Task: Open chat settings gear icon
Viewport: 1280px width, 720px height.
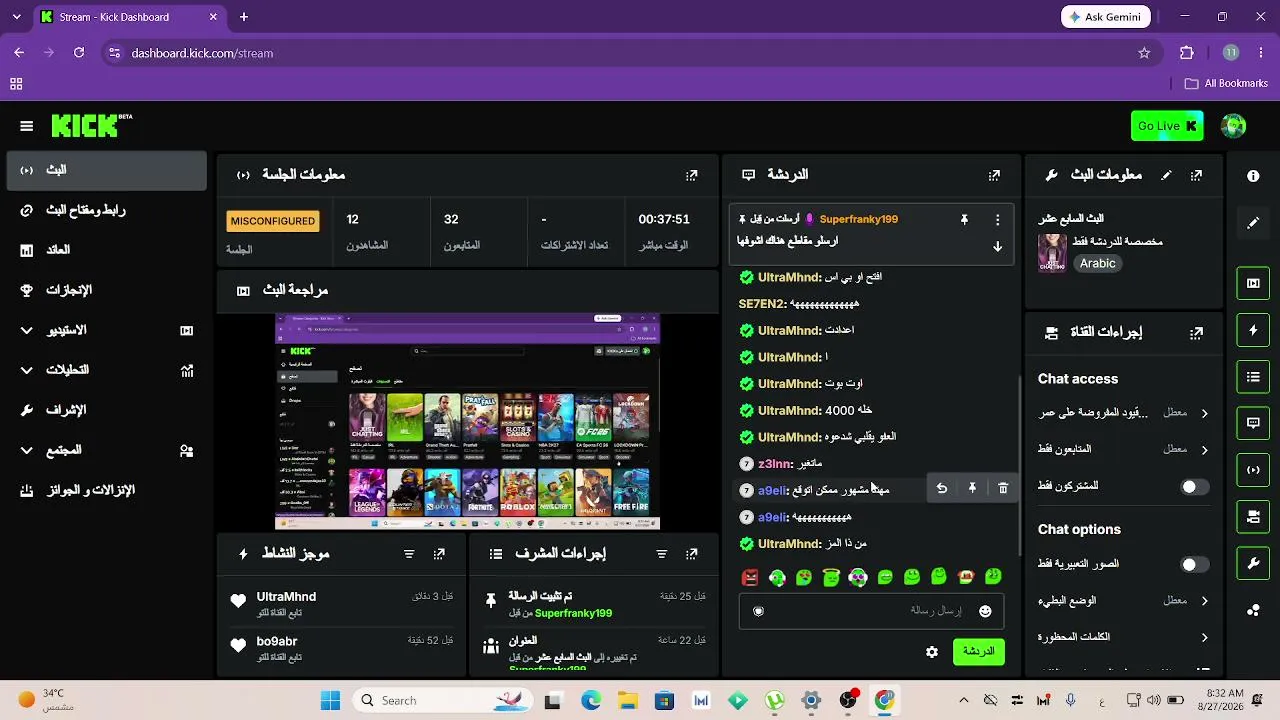Action: [932, 651]
